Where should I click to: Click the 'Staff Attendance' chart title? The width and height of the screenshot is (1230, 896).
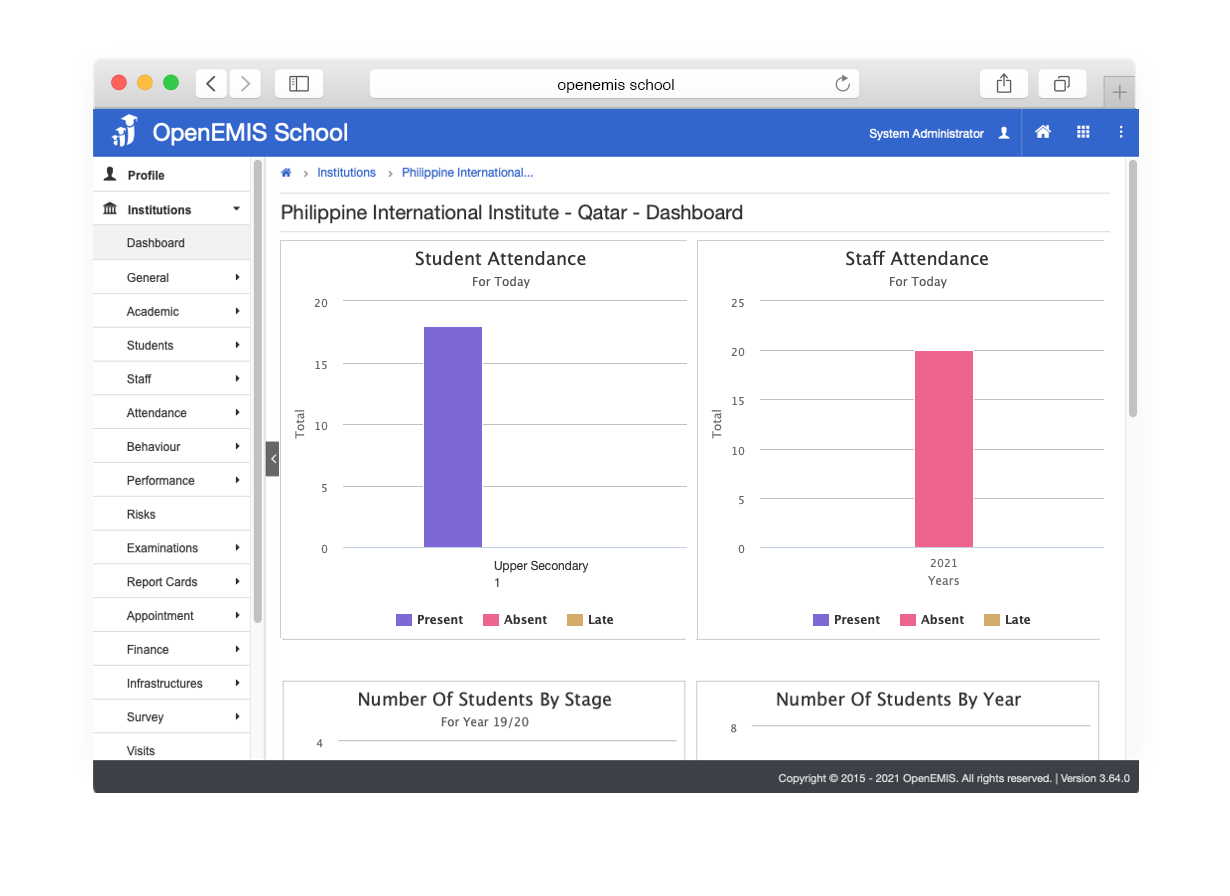[917, 259]
